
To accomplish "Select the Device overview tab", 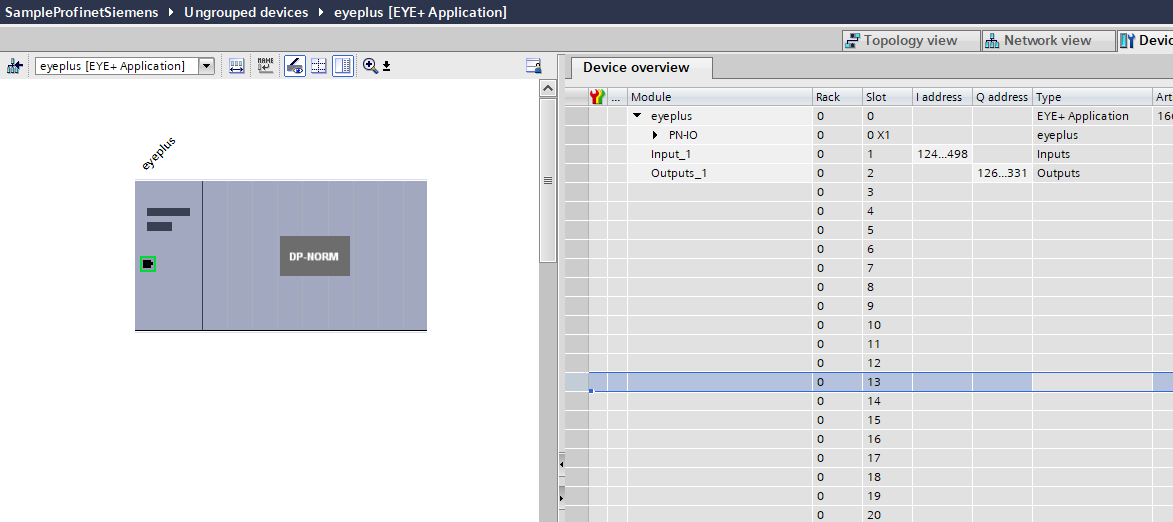I will coord(636,68).
